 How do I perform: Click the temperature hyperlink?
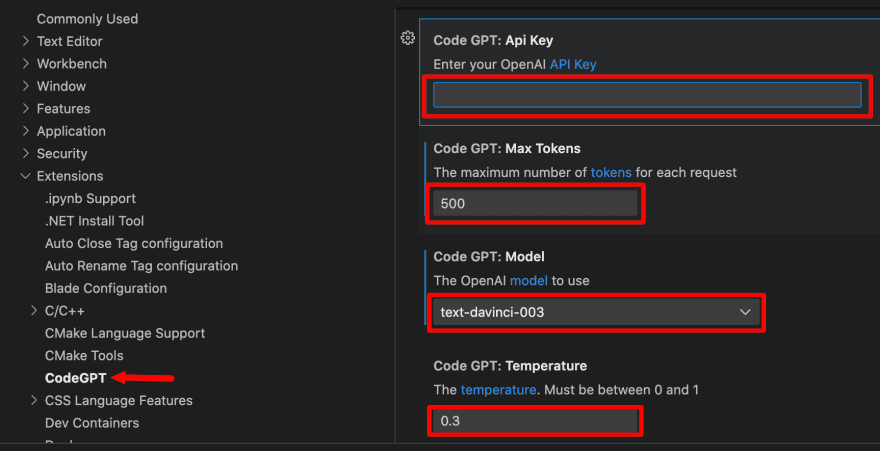tap(498, 389)
